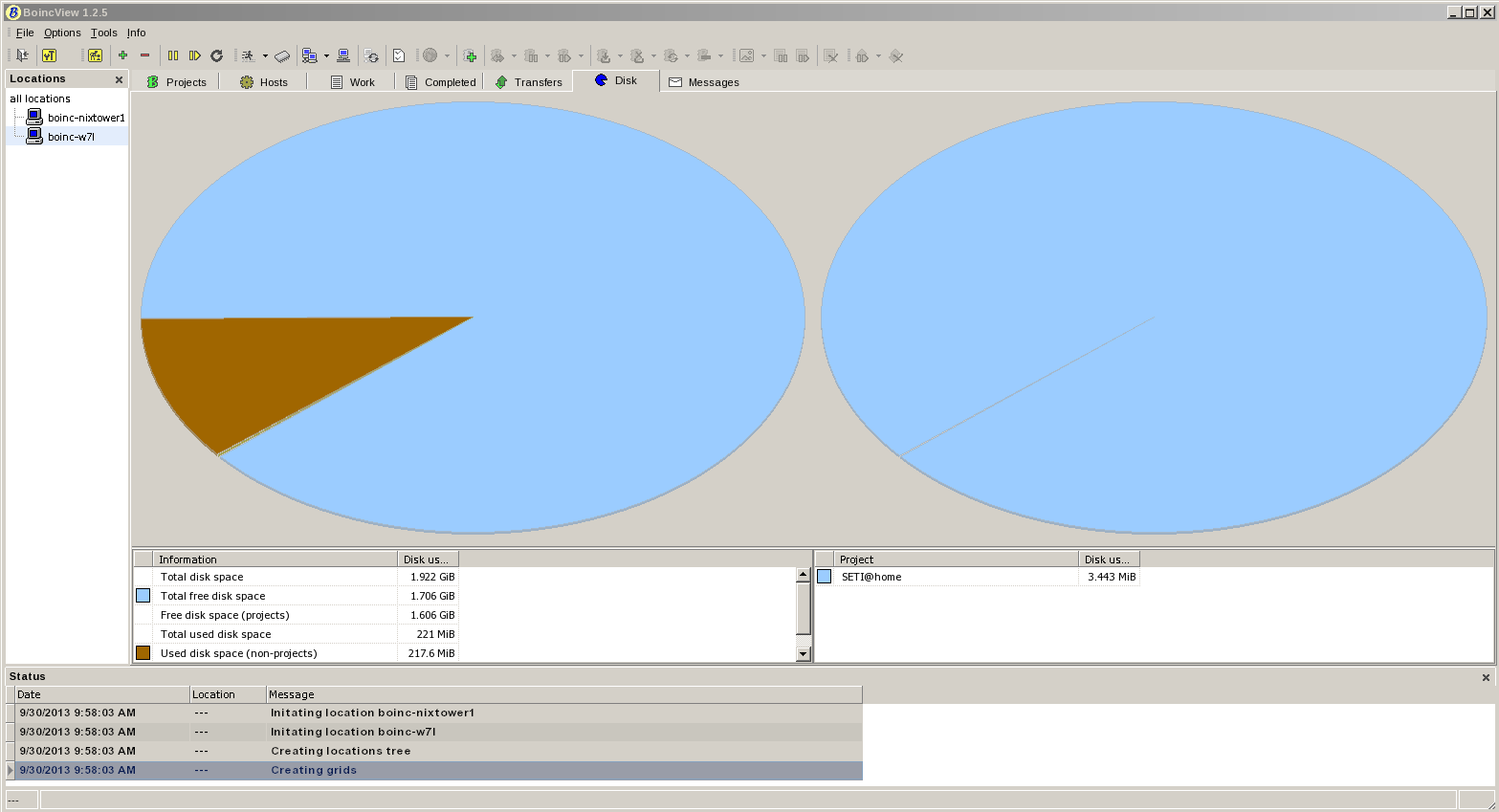Select the 'Total disk space' row

click(297, 577)
